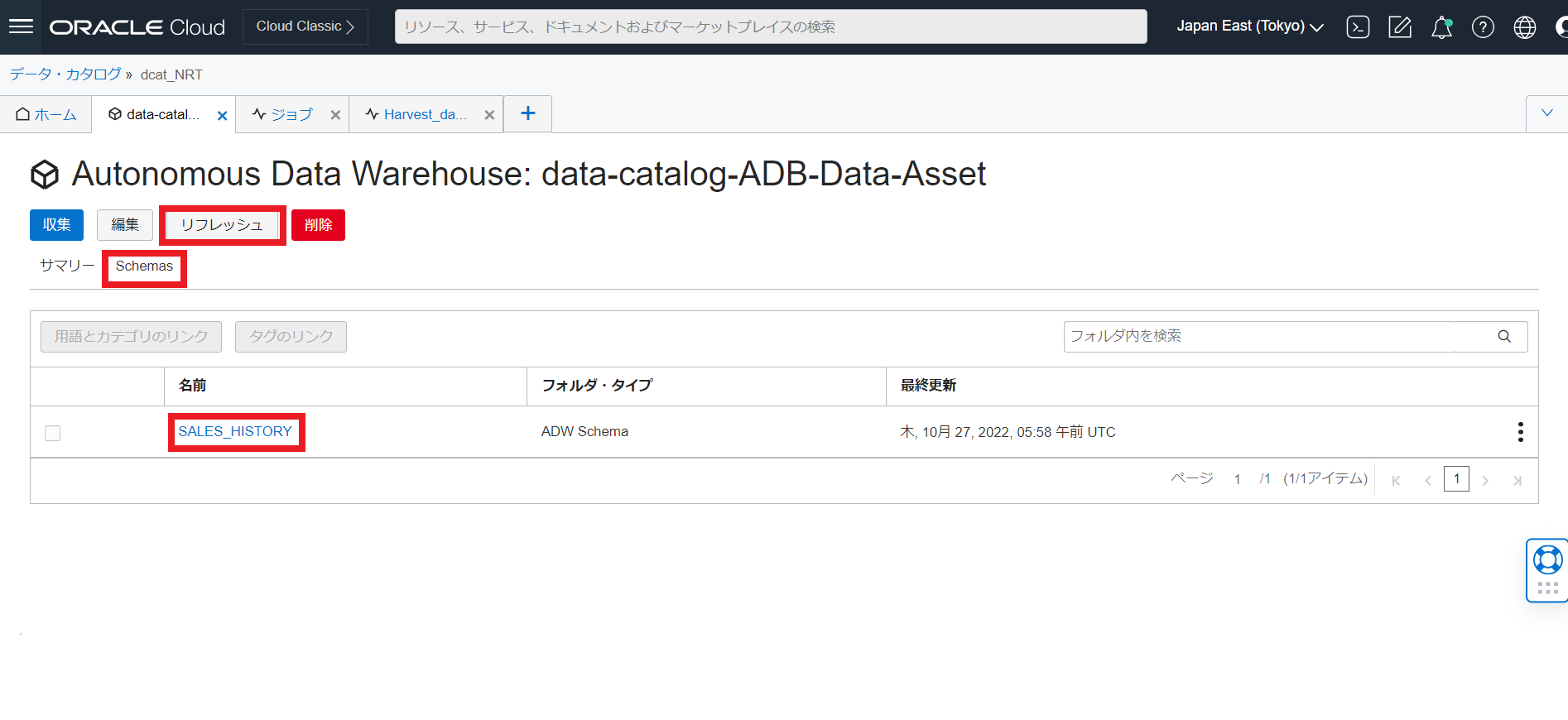Open the help question mark icon
This screenshot has width=1568, height=720.
coord(1483,27)
